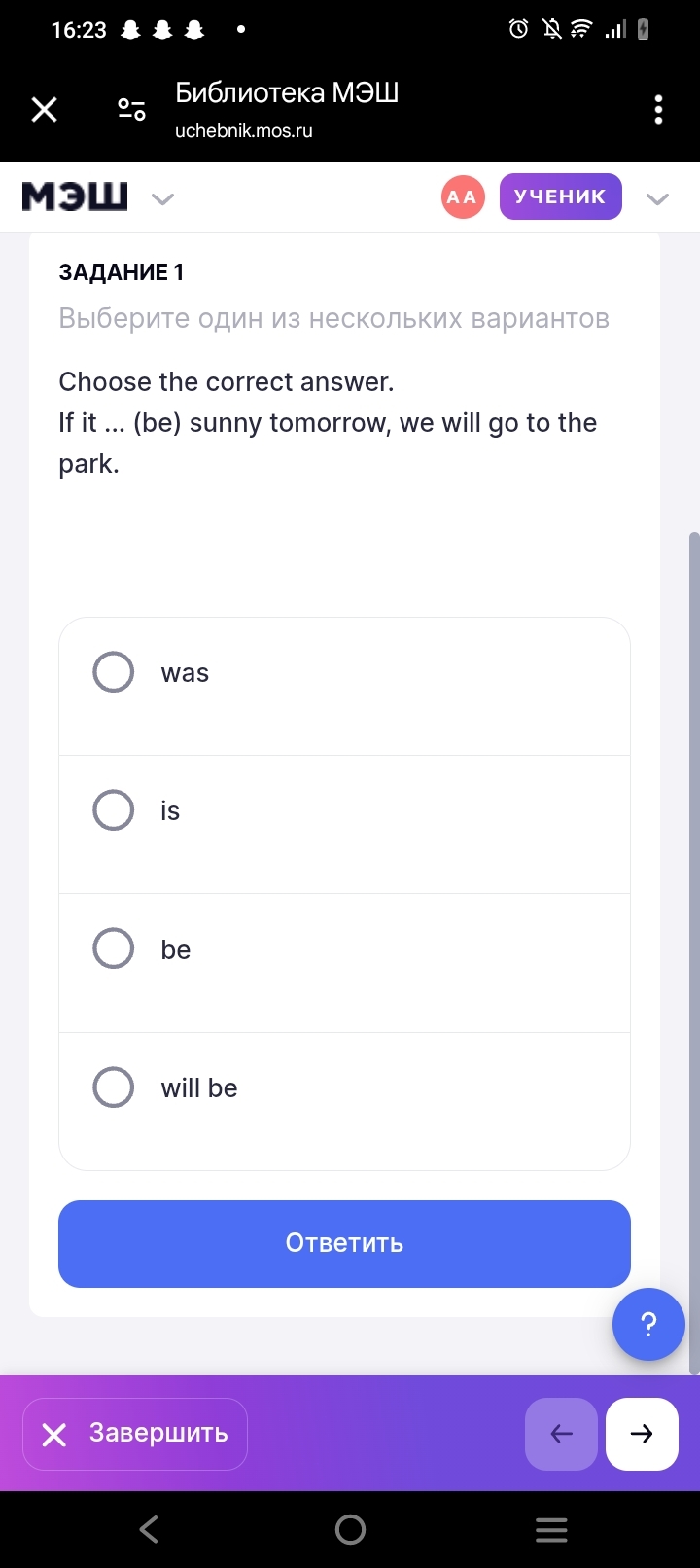Go to previous task with left arrow
The width and height of the screenshot is (700, 1568).
click(561, 1434)
